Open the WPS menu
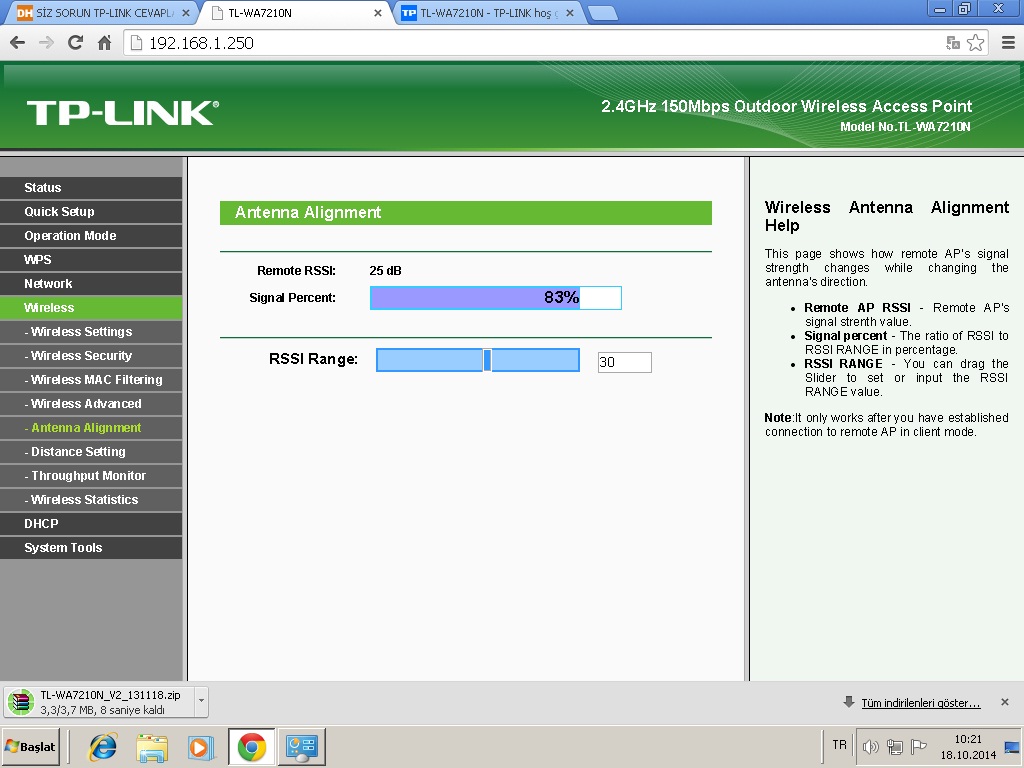 click(x=91, y=260)
